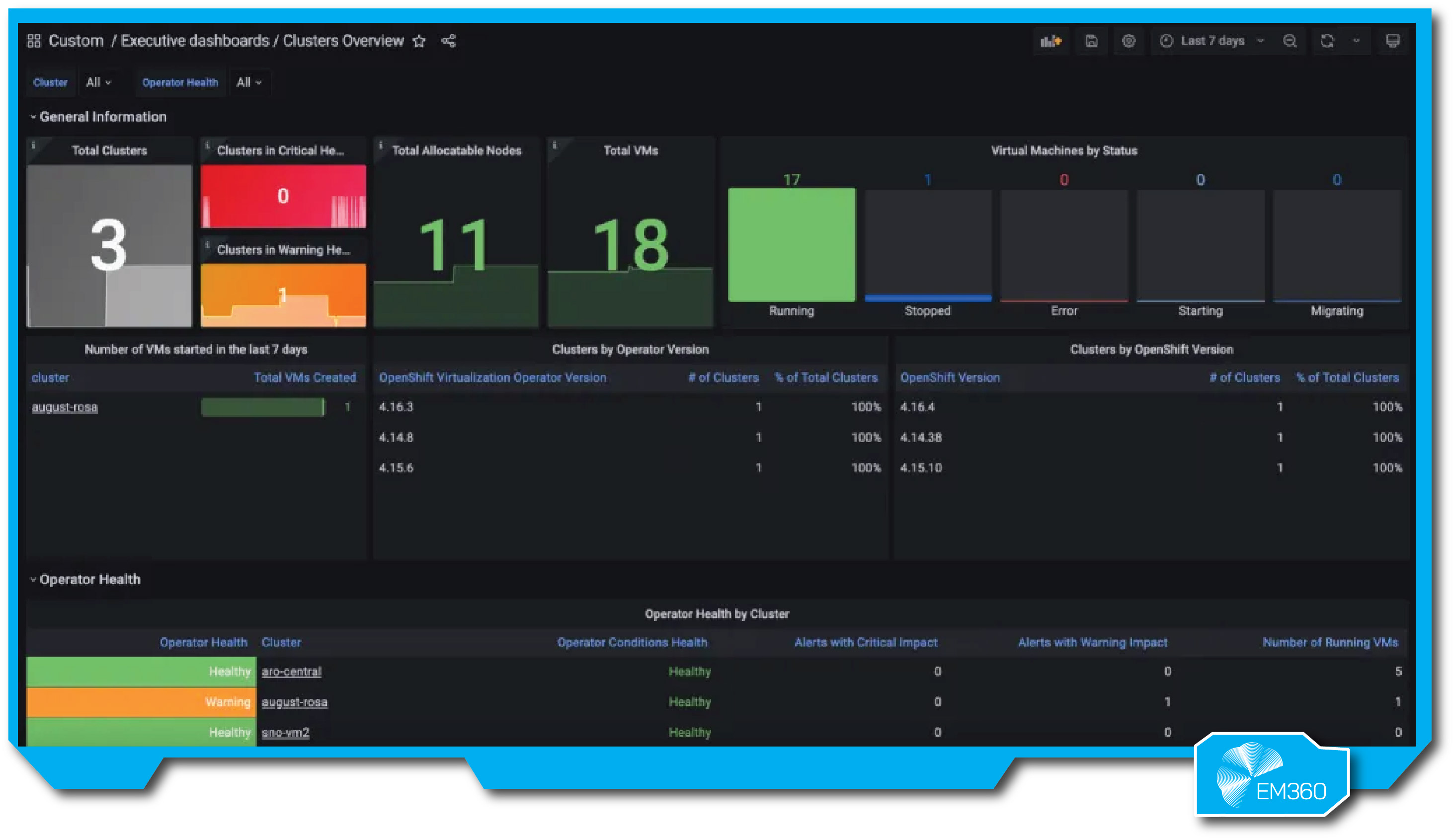1454x840 pixels.
Task: Open the Operator Health 'All' dropdown
Action: (248, 82)
